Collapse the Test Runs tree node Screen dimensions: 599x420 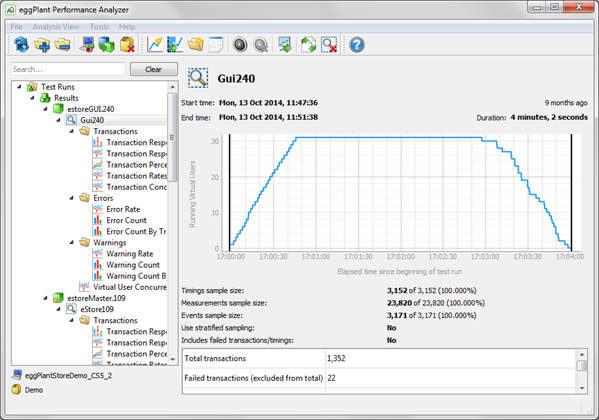(19, 87)
